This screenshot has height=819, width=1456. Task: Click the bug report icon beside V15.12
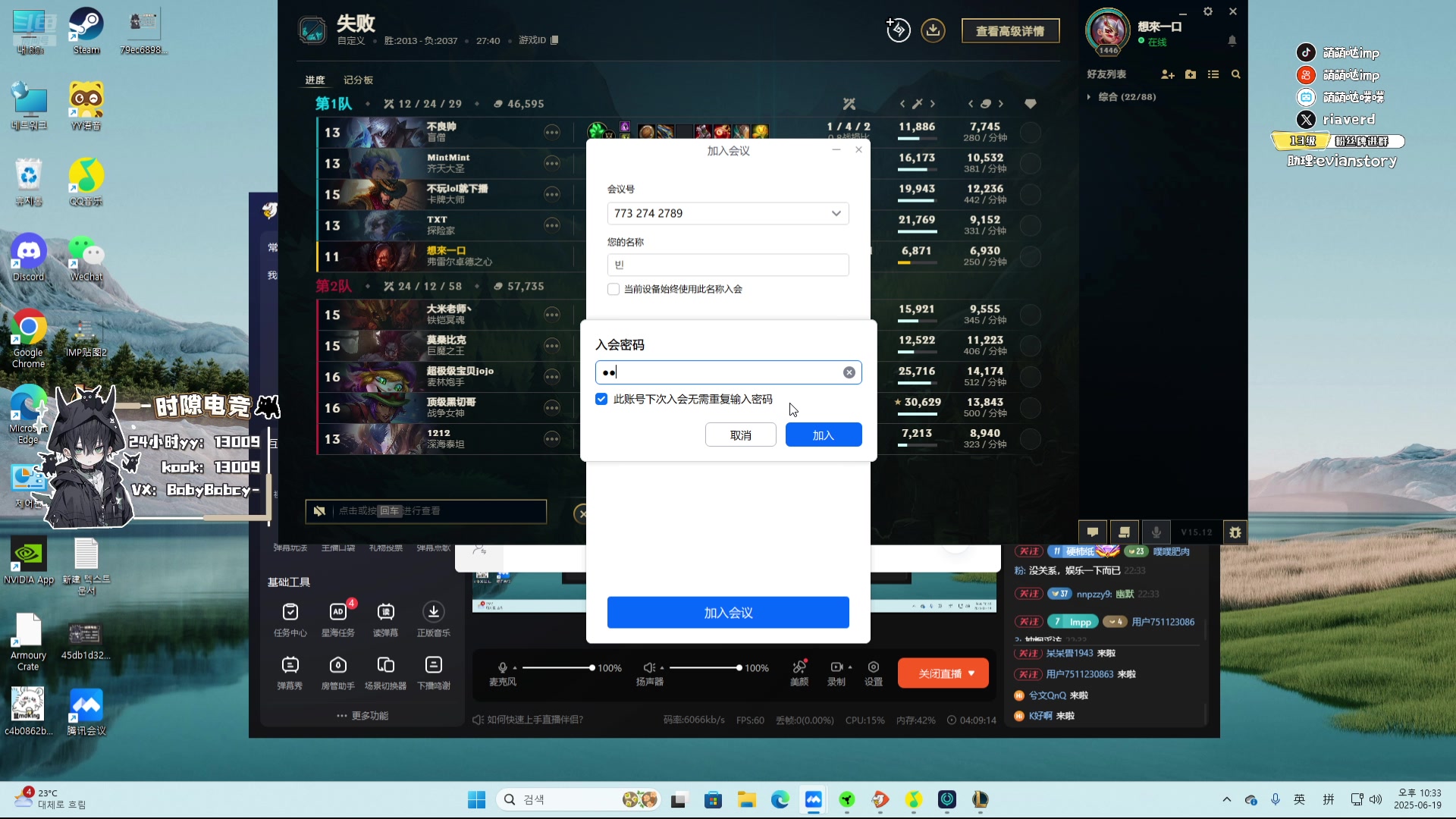[1235, 532]
